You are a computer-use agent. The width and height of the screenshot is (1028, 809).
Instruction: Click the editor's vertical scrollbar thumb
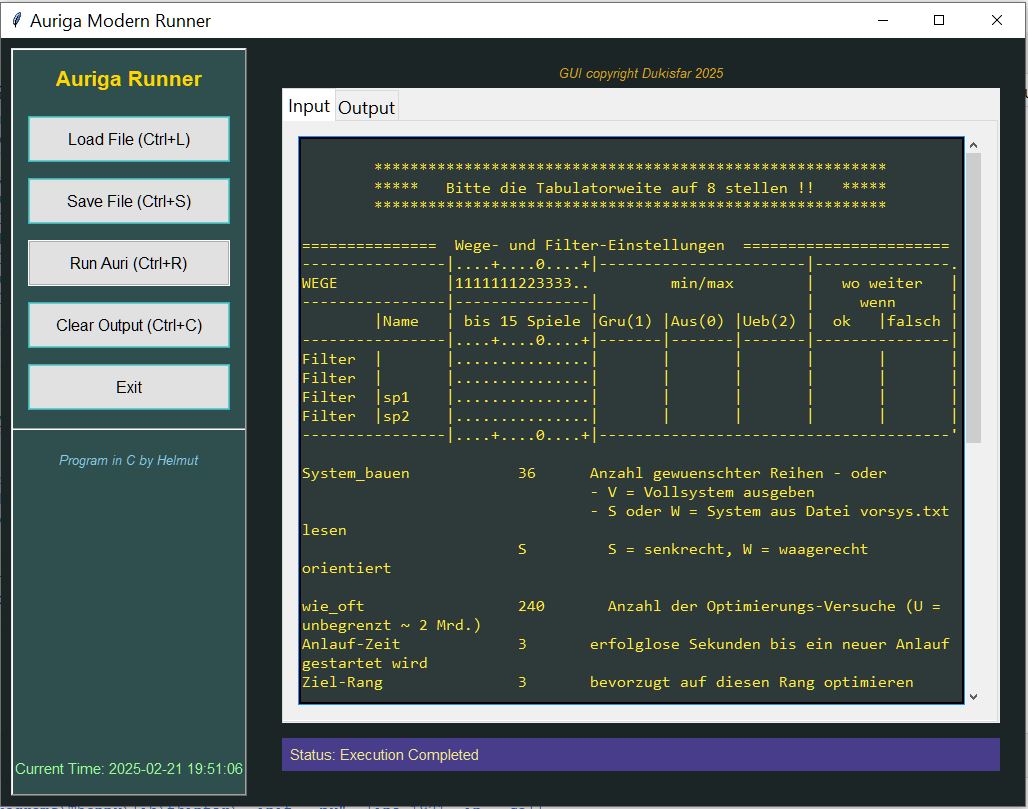coord(973,298)
